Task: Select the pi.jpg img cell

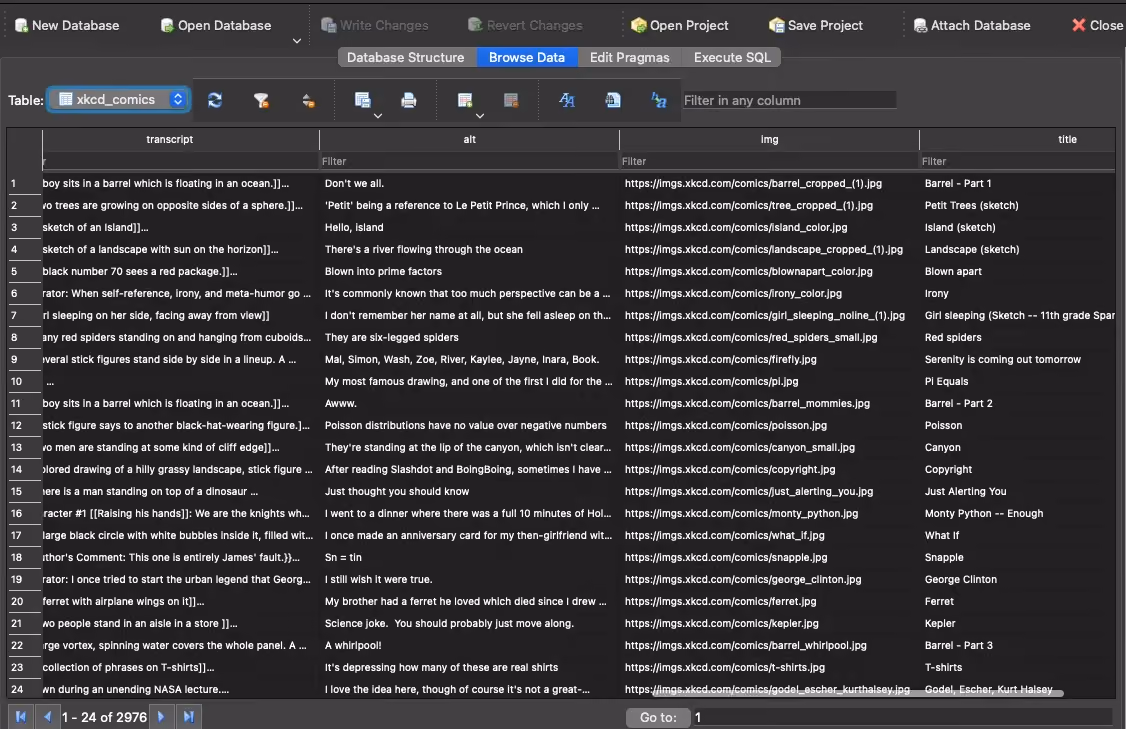Action: 769,381
